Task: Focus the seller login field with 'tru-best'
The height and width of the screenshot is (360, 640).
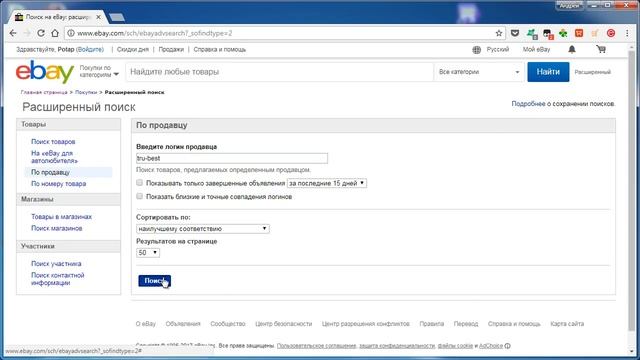Action: pos(232,158)
